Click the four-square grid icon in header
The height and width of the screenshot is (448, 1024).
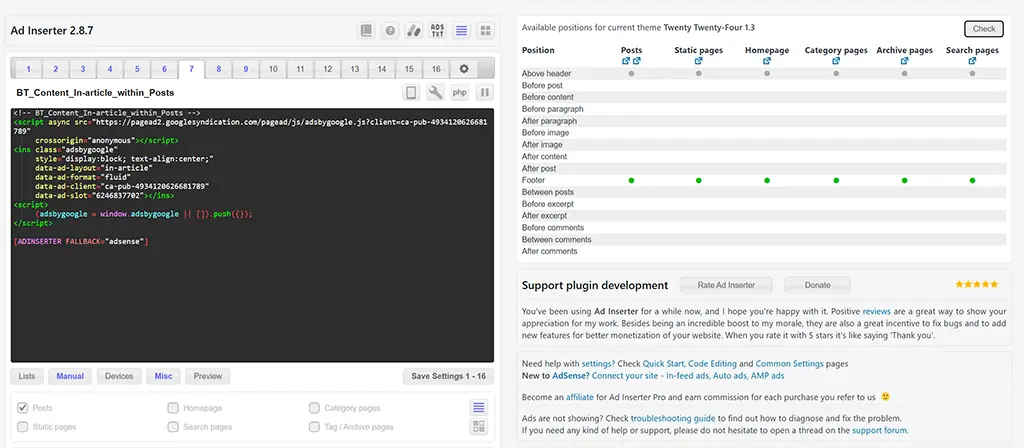click(485, 31)
